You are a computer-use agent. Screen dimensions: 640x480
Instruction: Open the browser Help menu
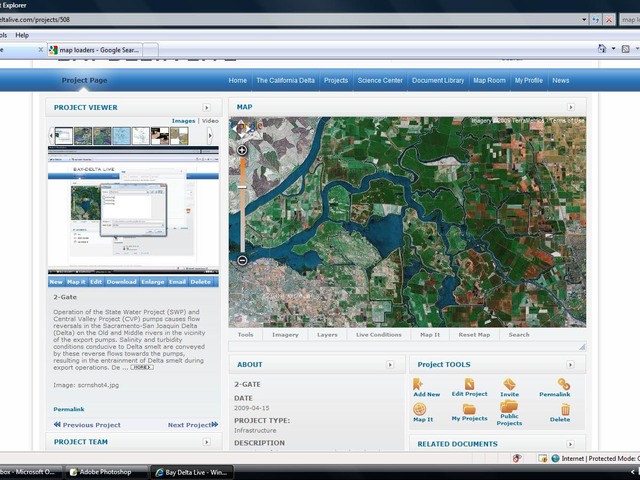pyautogui.click(x=22, y=35)
